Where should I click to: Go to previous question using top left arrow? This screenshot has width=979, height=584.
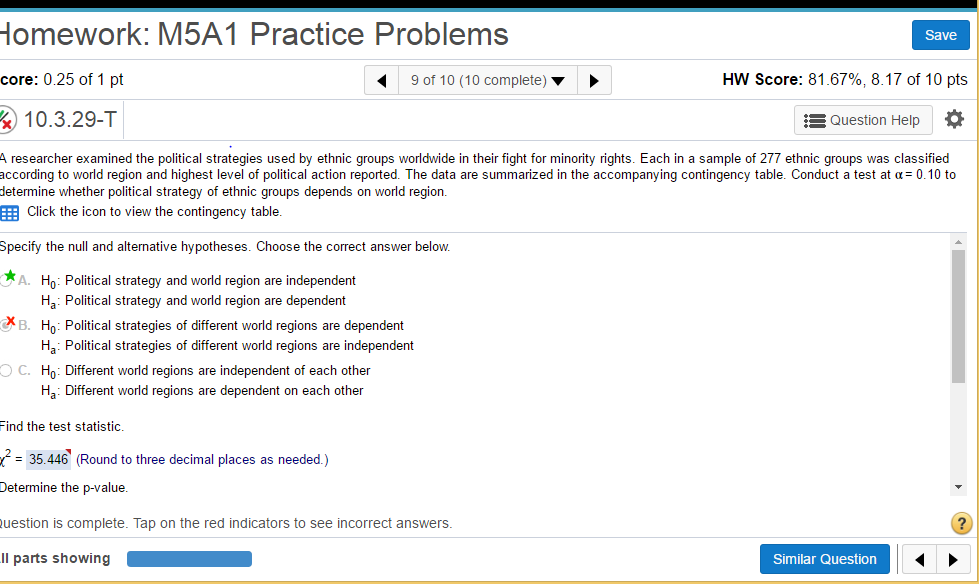[381, 80]
